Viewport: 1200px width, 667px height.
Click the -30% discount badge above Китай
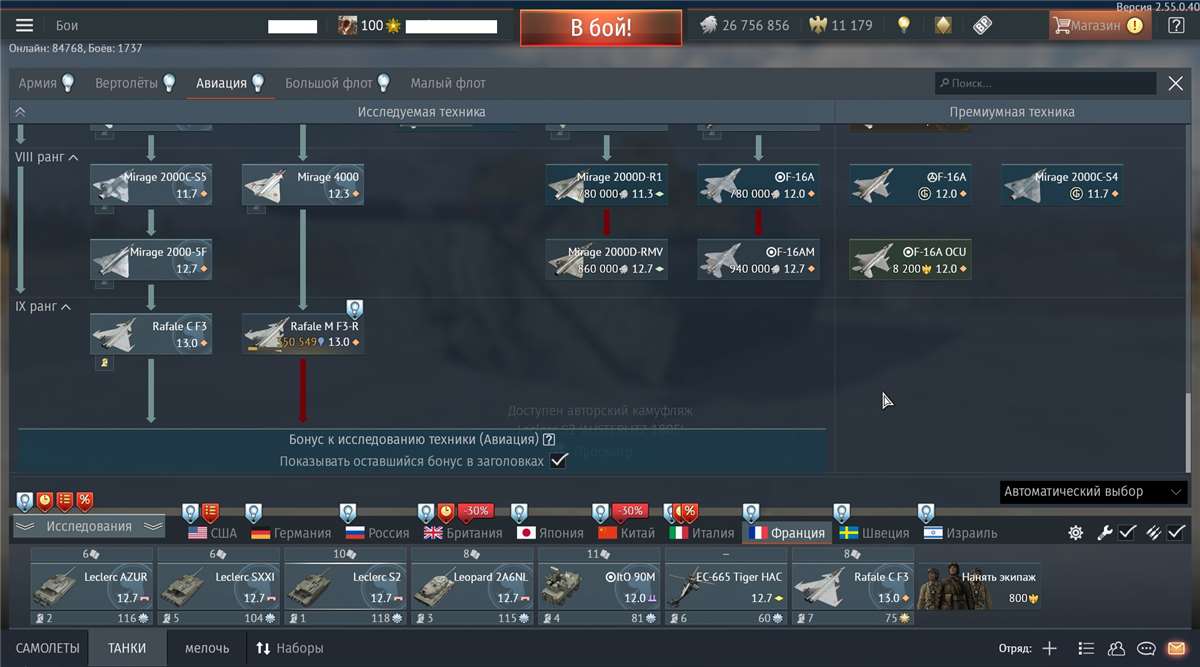point(630,511)
